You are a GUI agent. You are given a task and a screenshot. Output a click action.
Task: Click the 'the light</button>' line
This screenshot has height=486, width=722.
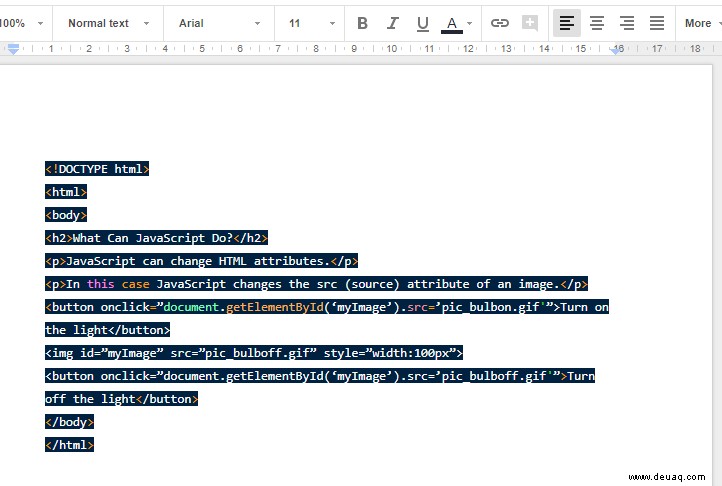pos(108,330)
